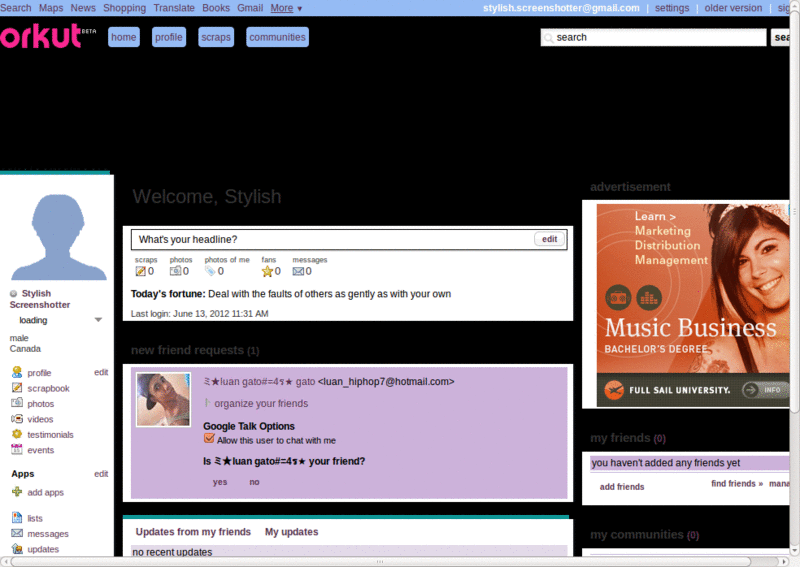
Task: Click the default profile silhouette picture
Action: click(x=58, y=236)
